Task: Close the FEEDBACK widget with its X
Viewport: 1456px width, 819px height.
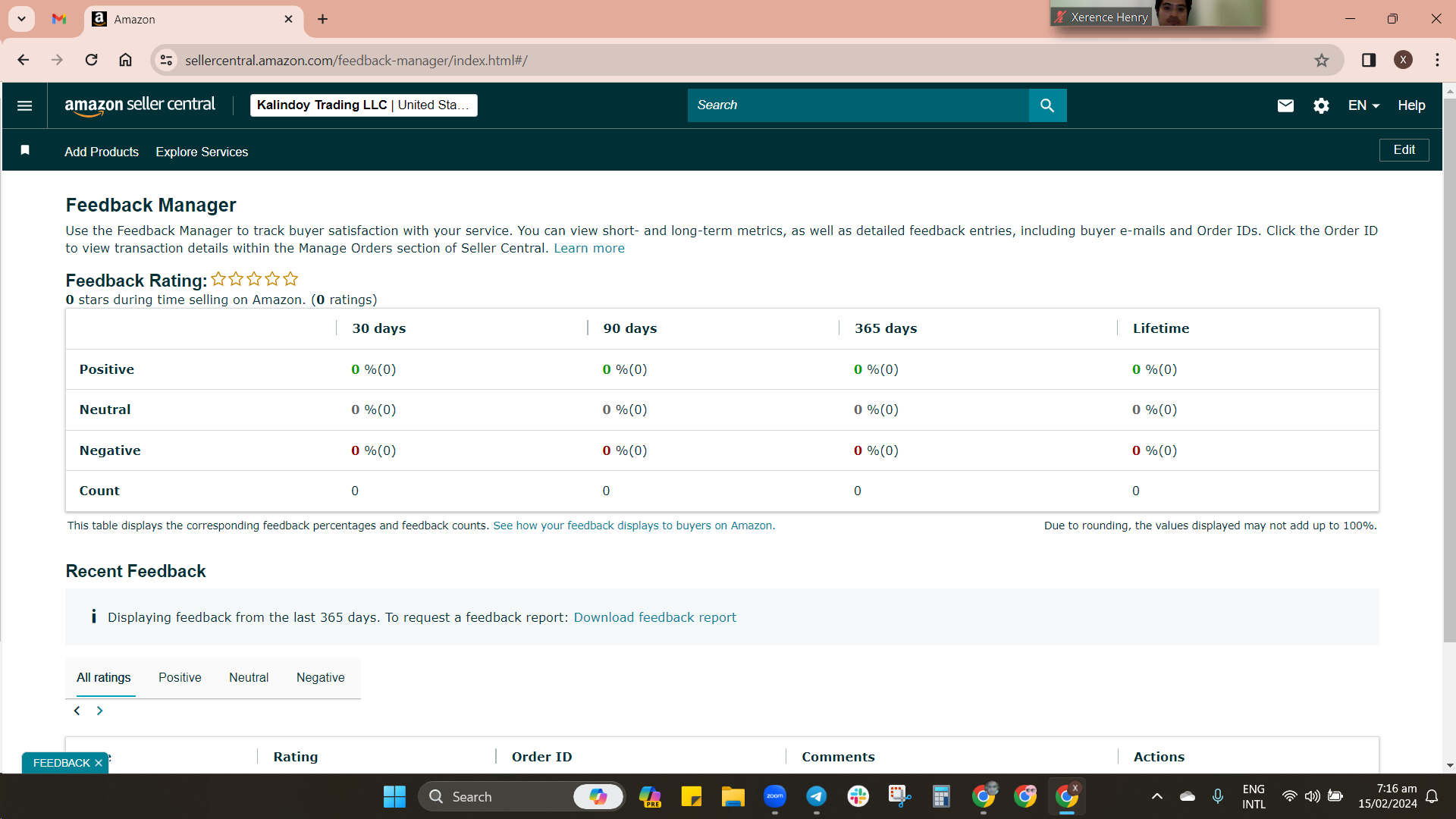Action: (99, 763)
